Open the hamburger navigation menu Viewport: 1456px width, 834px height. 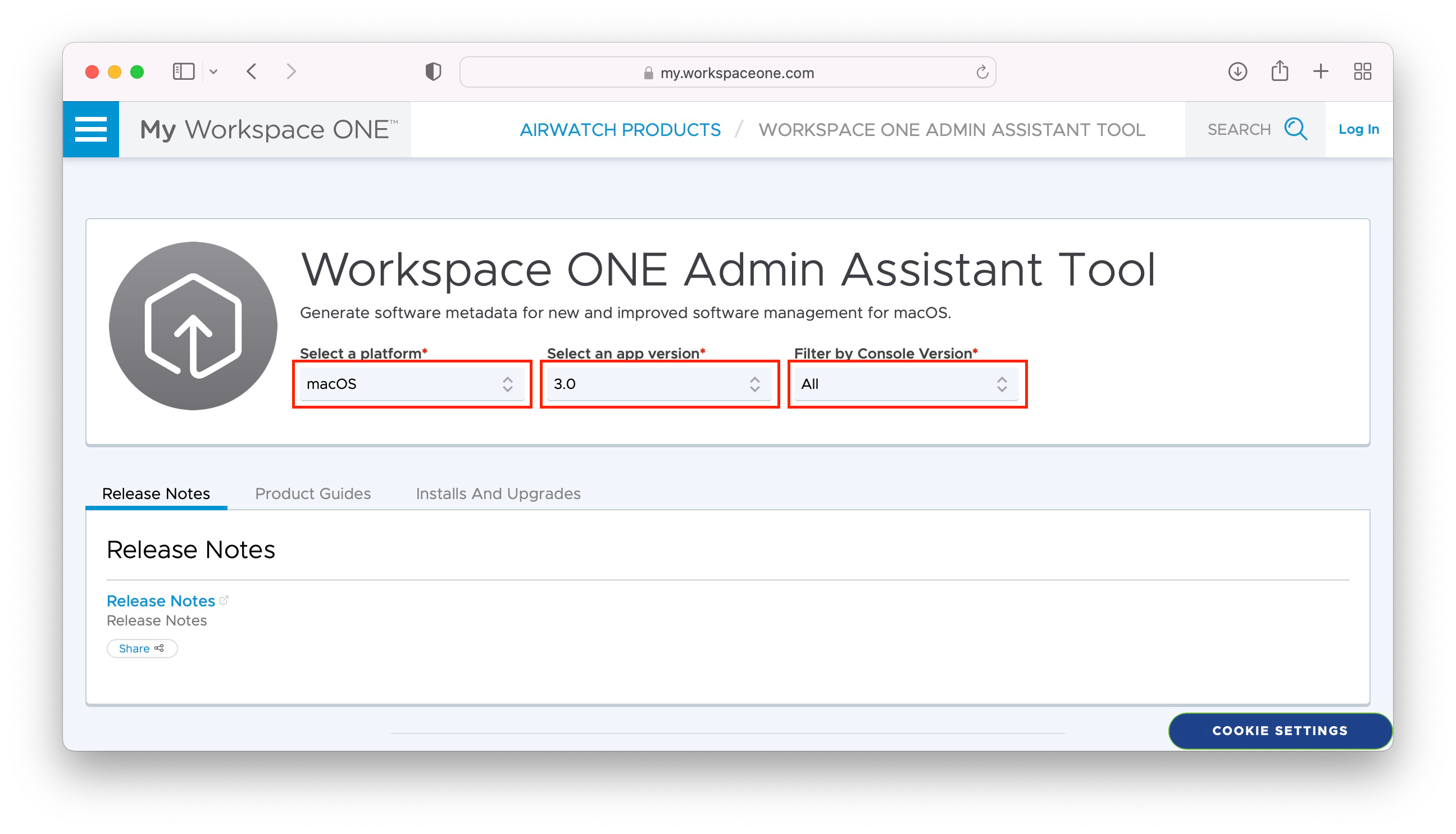tap(91, 128)
